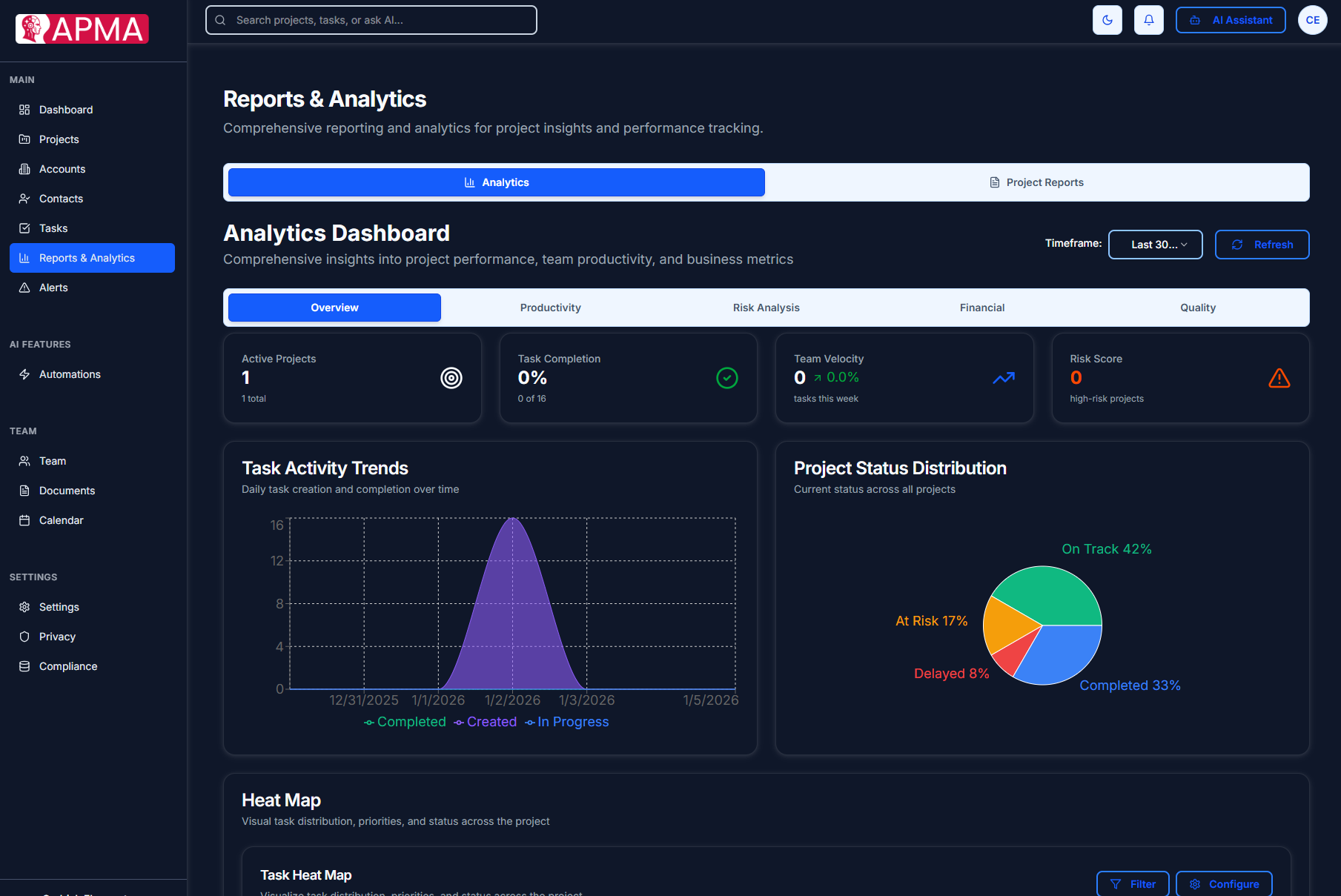Open the Accounts section

[62, 168]
